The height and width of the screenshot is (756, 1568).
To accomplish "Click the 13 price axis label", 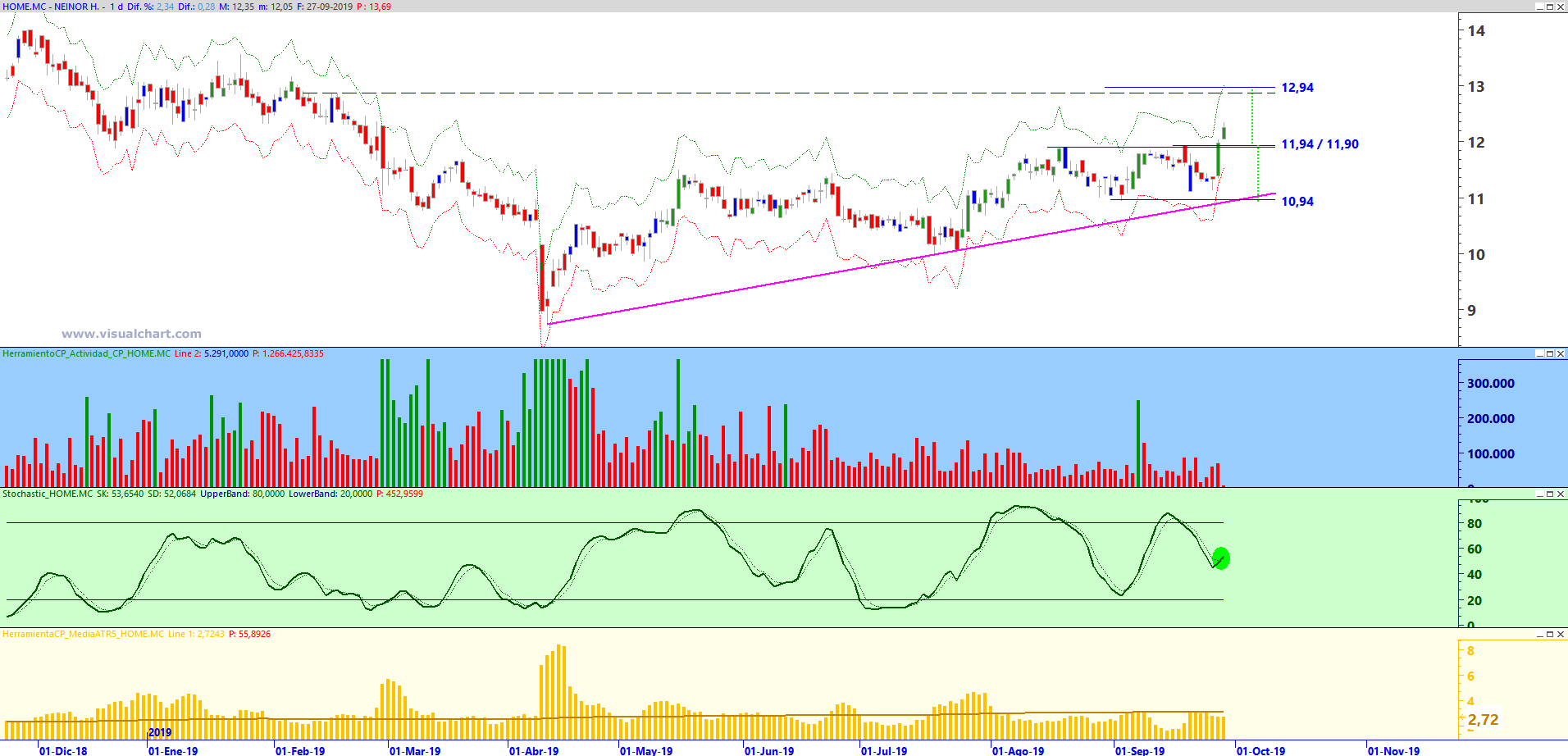I will click(1476, 87).
